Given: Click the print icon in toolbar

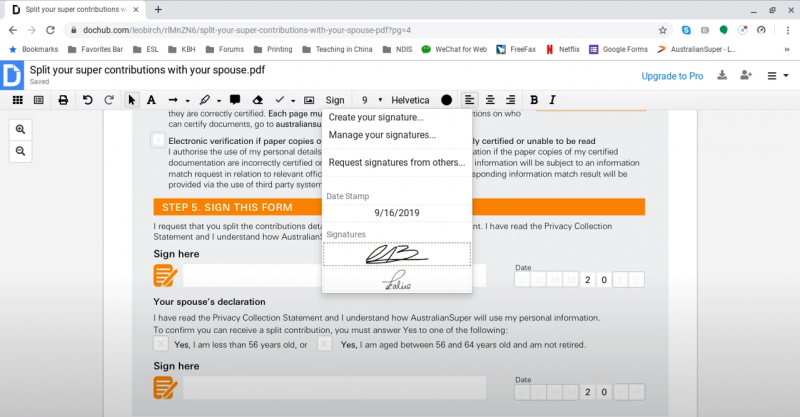Looking at the screenshot, I should pos(63,100).
